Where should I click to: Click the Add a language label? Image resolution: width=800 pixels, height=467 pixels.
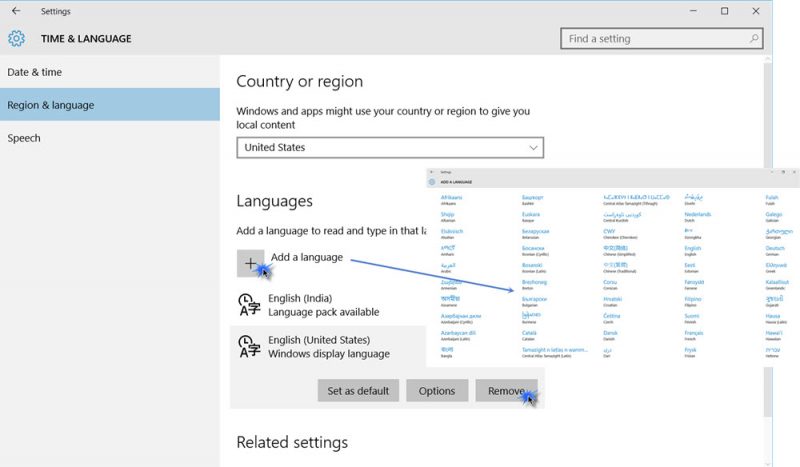point(307,257)
